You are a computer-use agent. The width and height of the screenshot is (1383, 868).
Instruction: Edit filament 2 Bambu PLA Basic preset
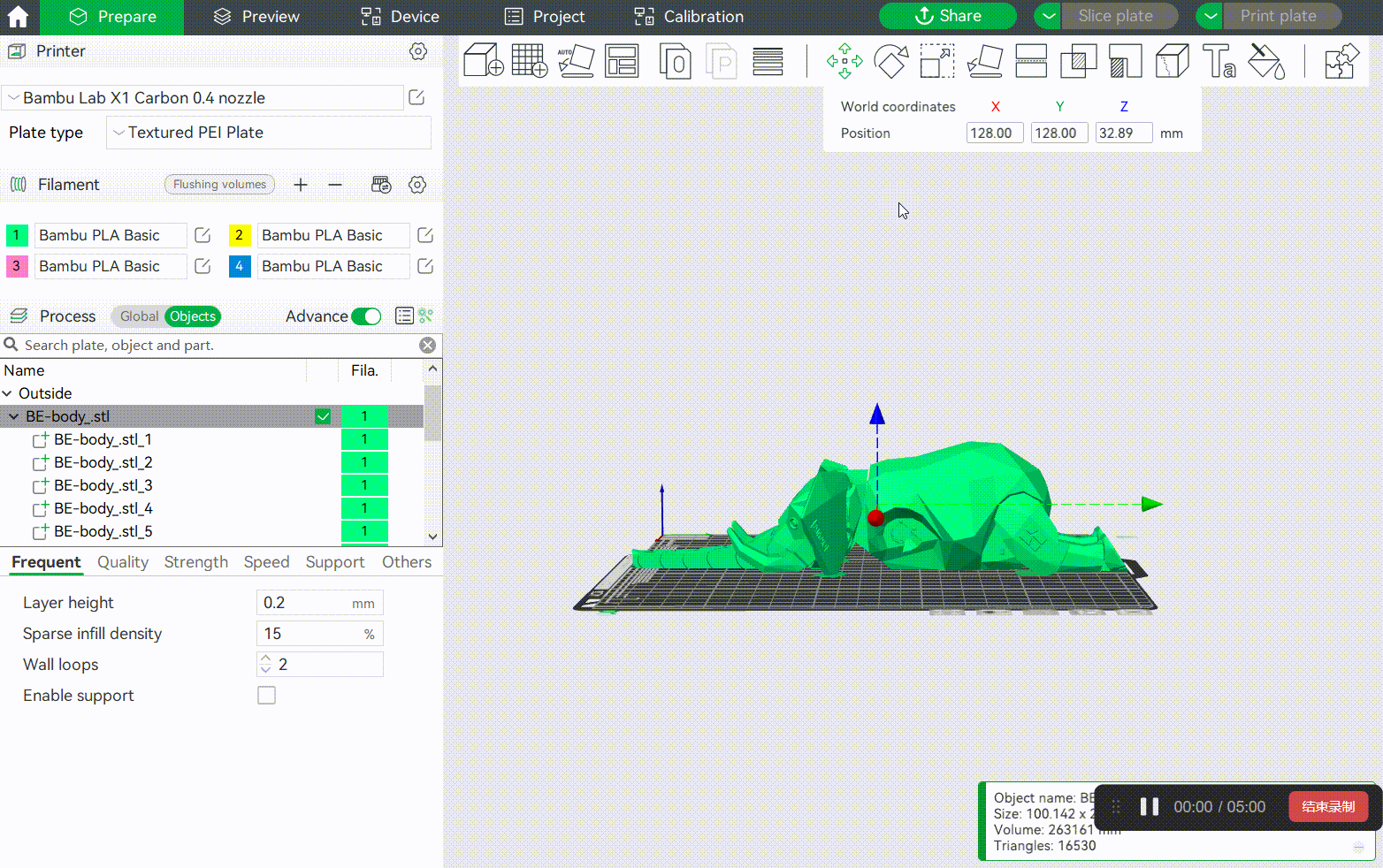point(425,235)
